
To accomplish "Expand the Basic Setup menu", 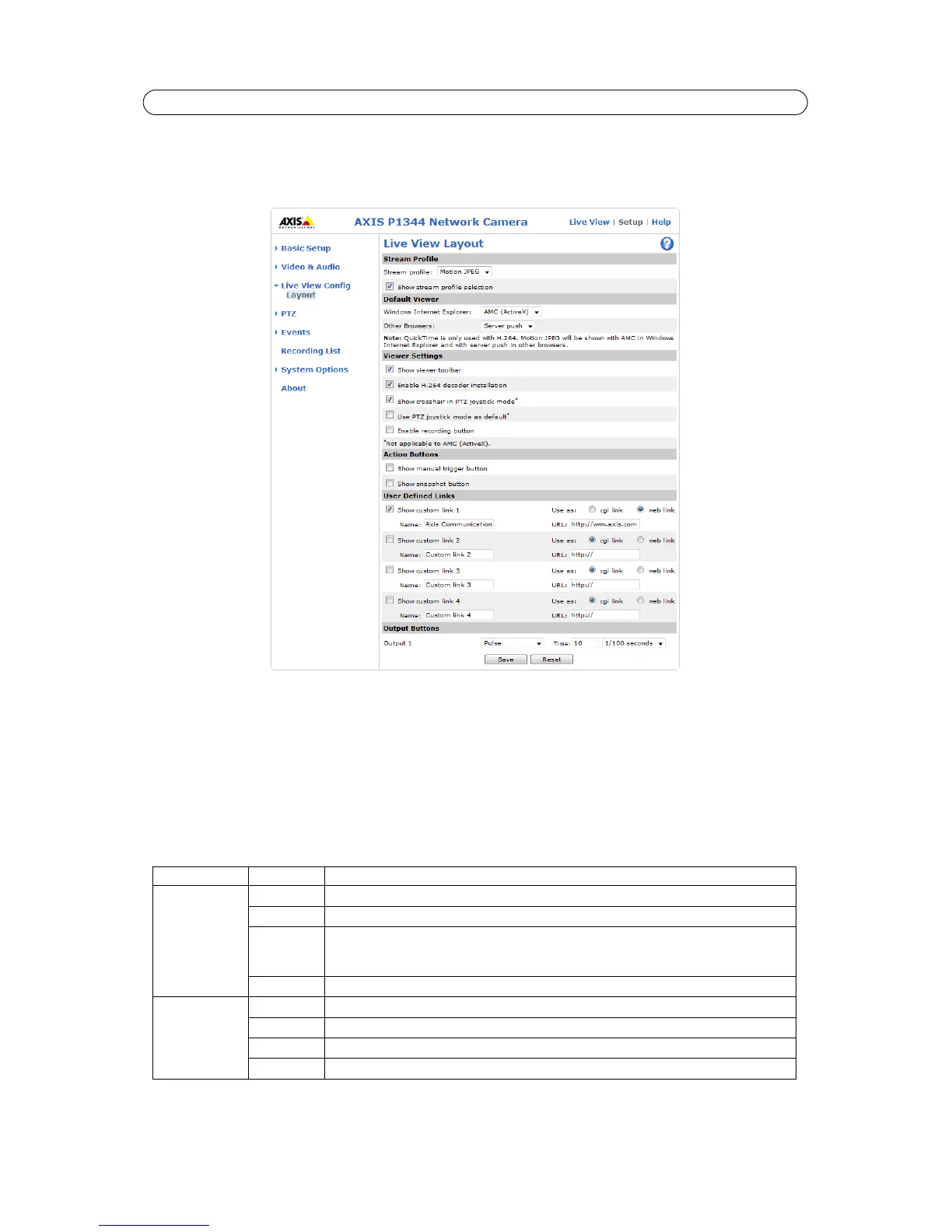I will click(306, 248).
